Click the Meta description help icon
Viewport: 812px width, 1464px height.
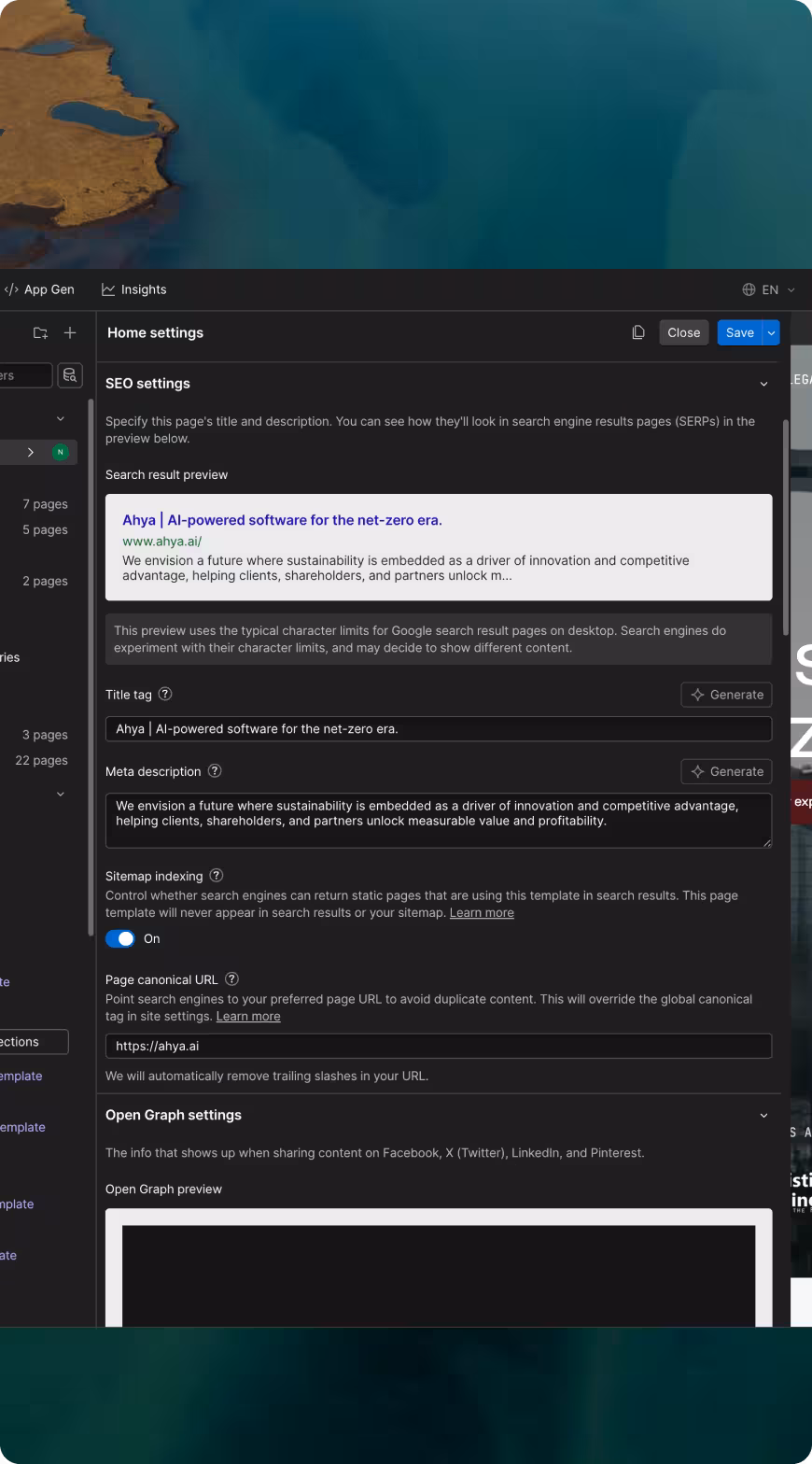[215, 771]
